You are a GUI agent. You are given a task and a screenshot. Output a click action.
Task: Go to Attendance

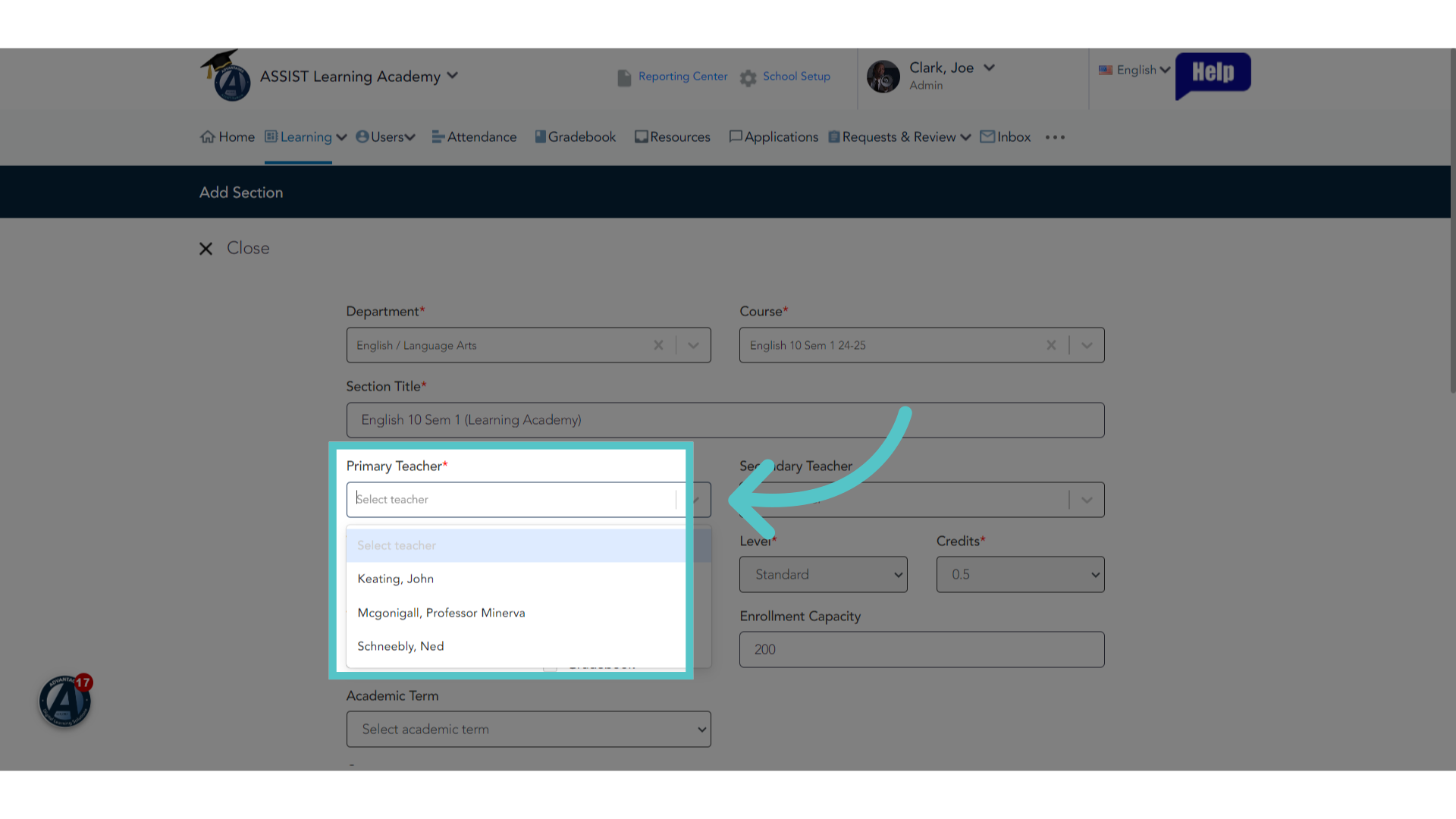[x=474, y=137]
